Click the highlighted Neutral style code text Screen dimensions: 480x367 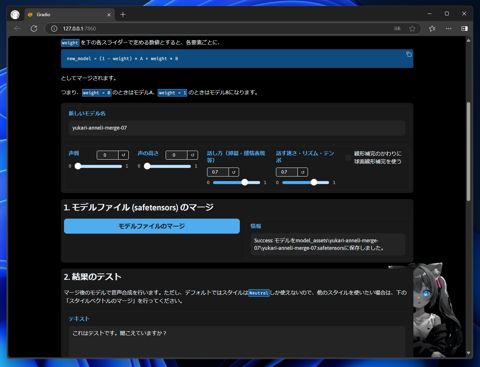(259, 293)
